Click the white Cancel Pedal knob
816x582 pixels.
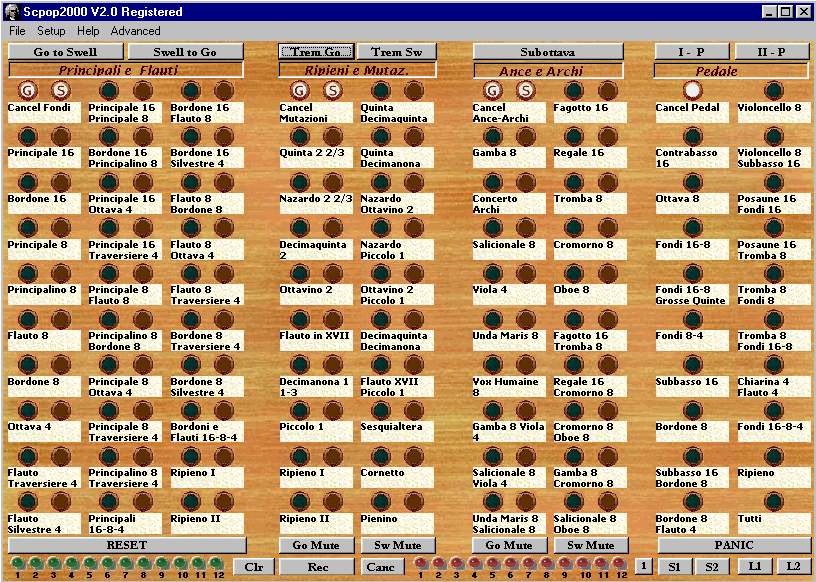click(x=692, y=91)
